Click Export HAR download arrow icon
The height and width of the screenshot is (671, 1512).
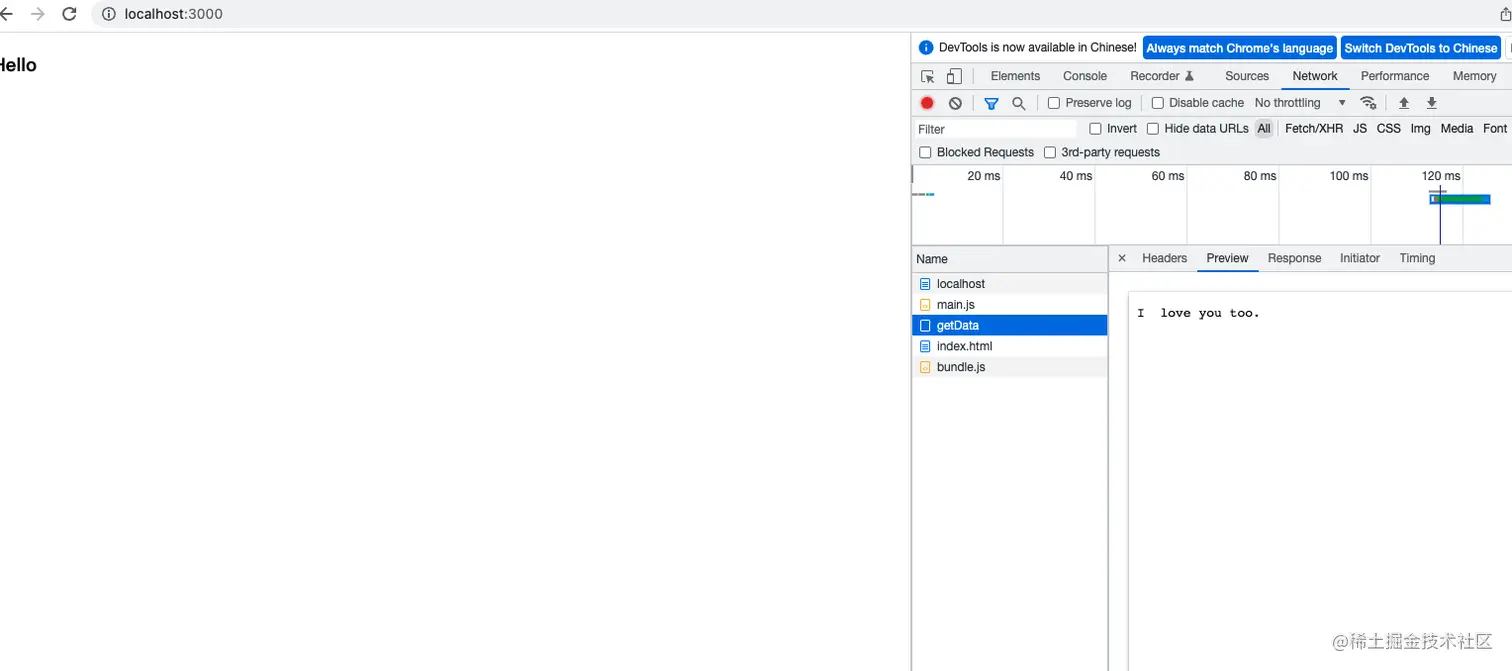(x=1432, y=103)
